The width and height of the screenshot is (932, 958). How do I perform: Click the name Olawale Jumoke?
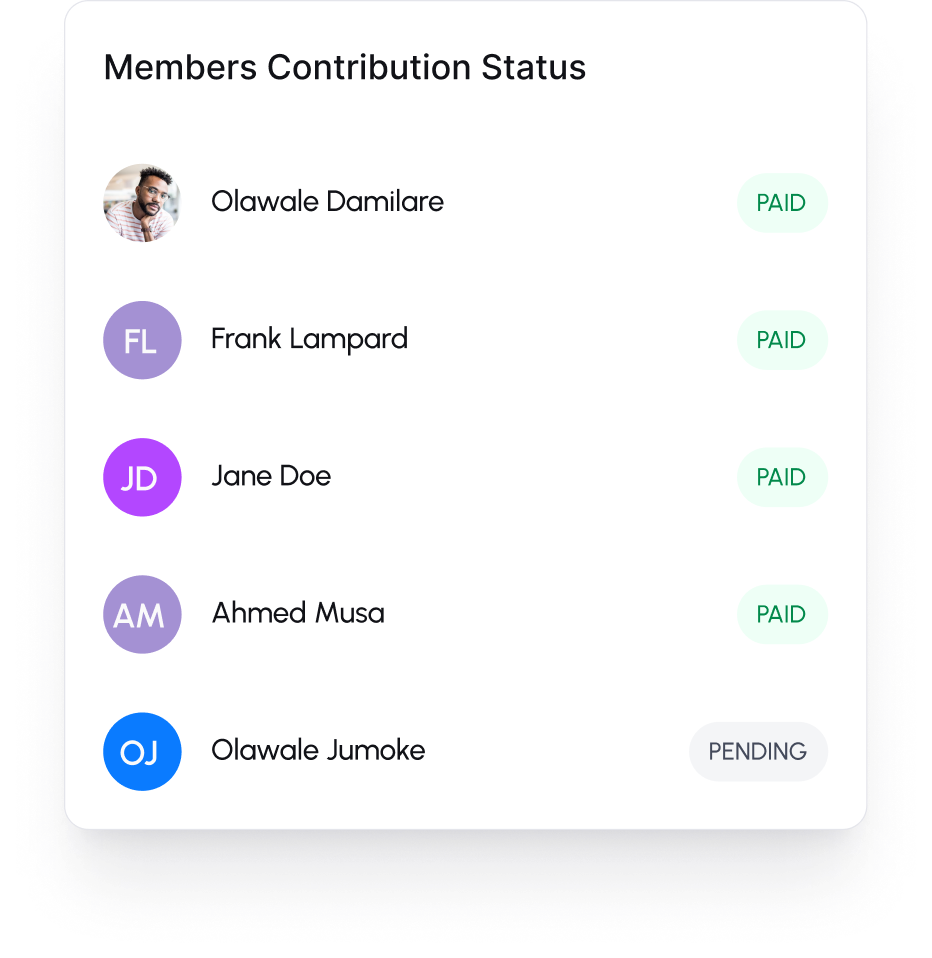click(318, 750)
